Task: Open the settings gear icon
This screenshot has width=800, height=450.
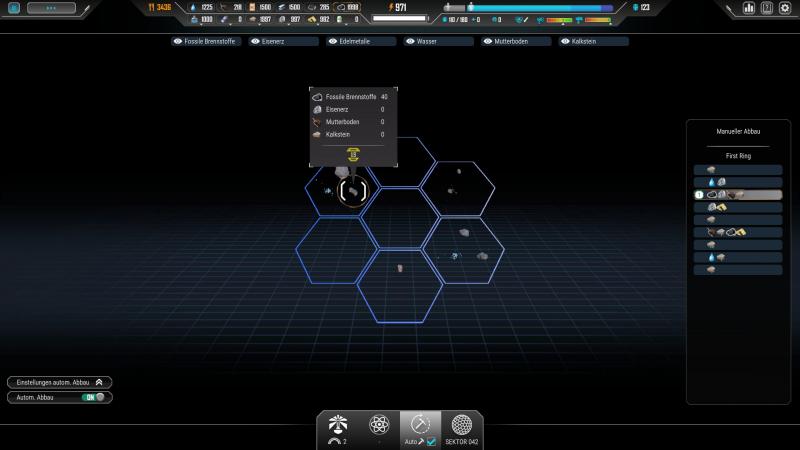Action: 784,8
